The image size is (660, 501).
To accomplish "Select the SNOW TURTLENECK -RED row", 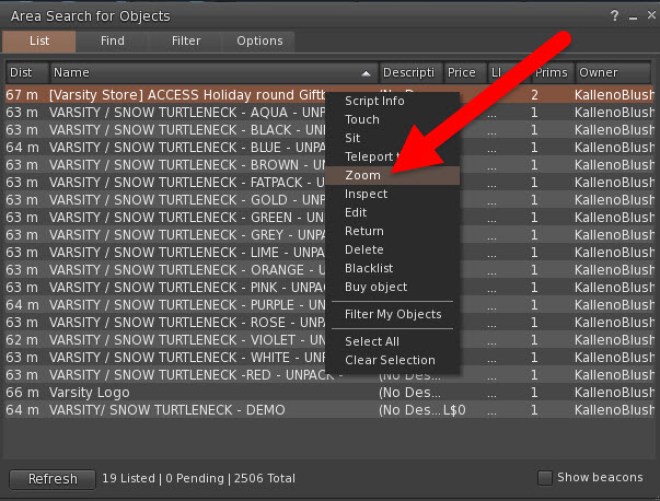I will click(330, 375).
